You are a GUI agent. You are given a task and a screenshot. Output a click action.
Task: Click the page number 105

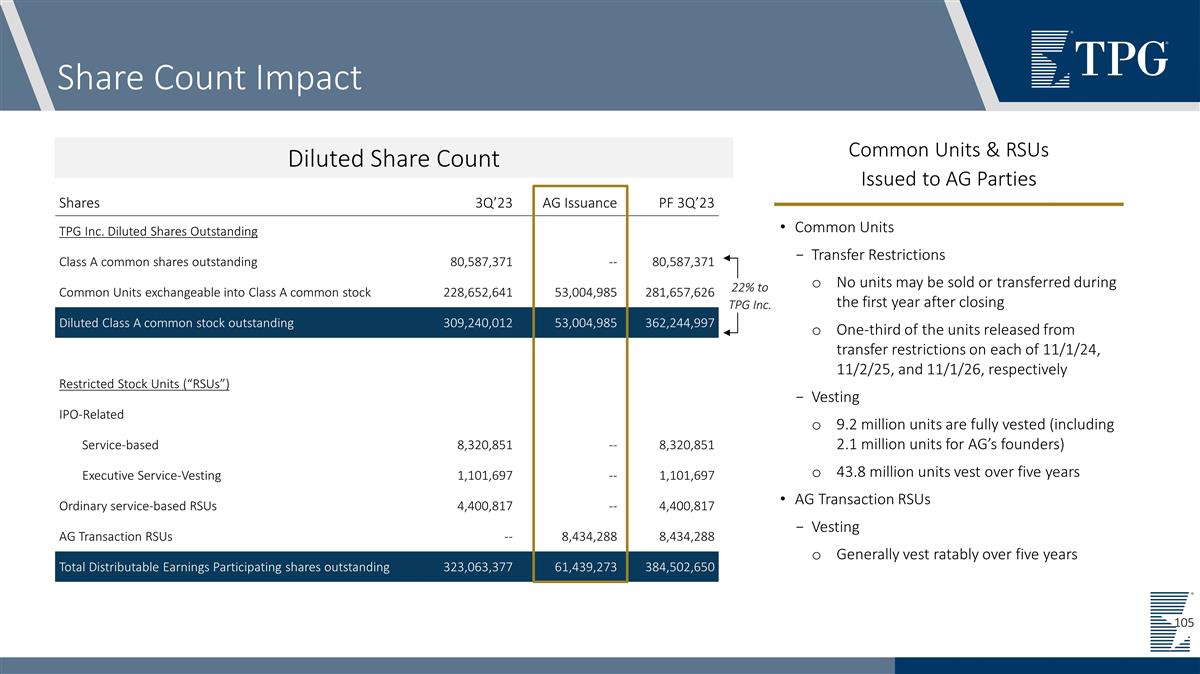pyautogui.click(x=1184, y=623)
